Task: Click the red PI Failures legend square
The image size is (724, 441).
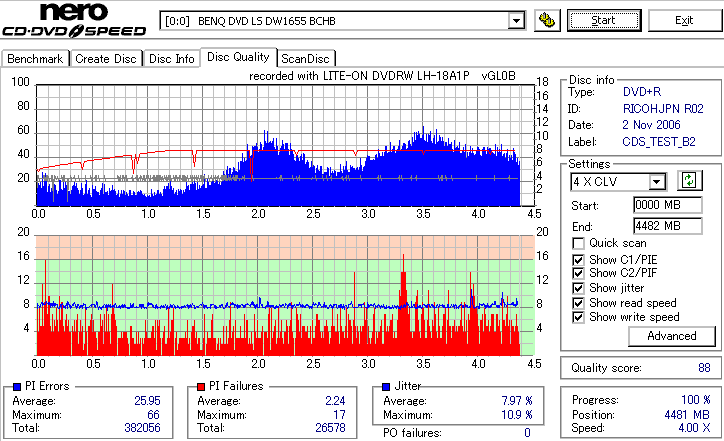Action: [x=201, y=387]
